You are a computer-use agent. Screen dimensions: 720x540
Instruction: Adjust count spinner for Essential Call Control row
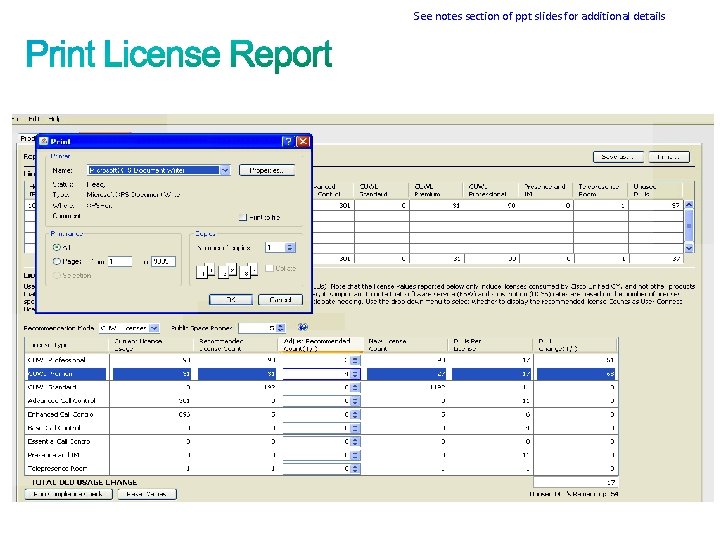354,442
